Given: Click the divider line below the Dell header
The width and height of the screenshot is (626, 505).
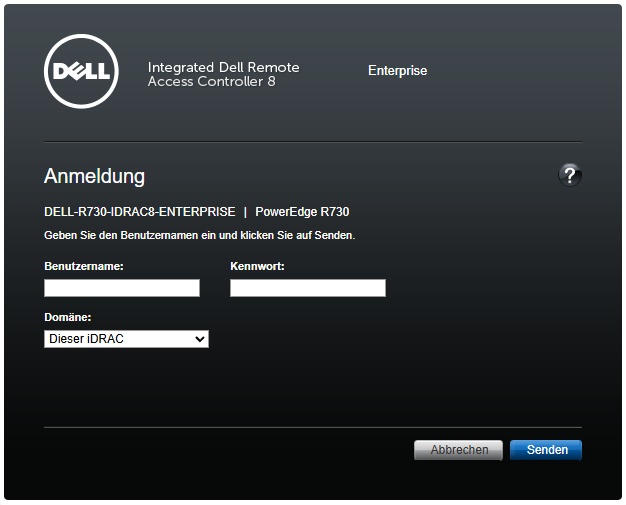Looking at the screenshot, I should coord(312,141).
